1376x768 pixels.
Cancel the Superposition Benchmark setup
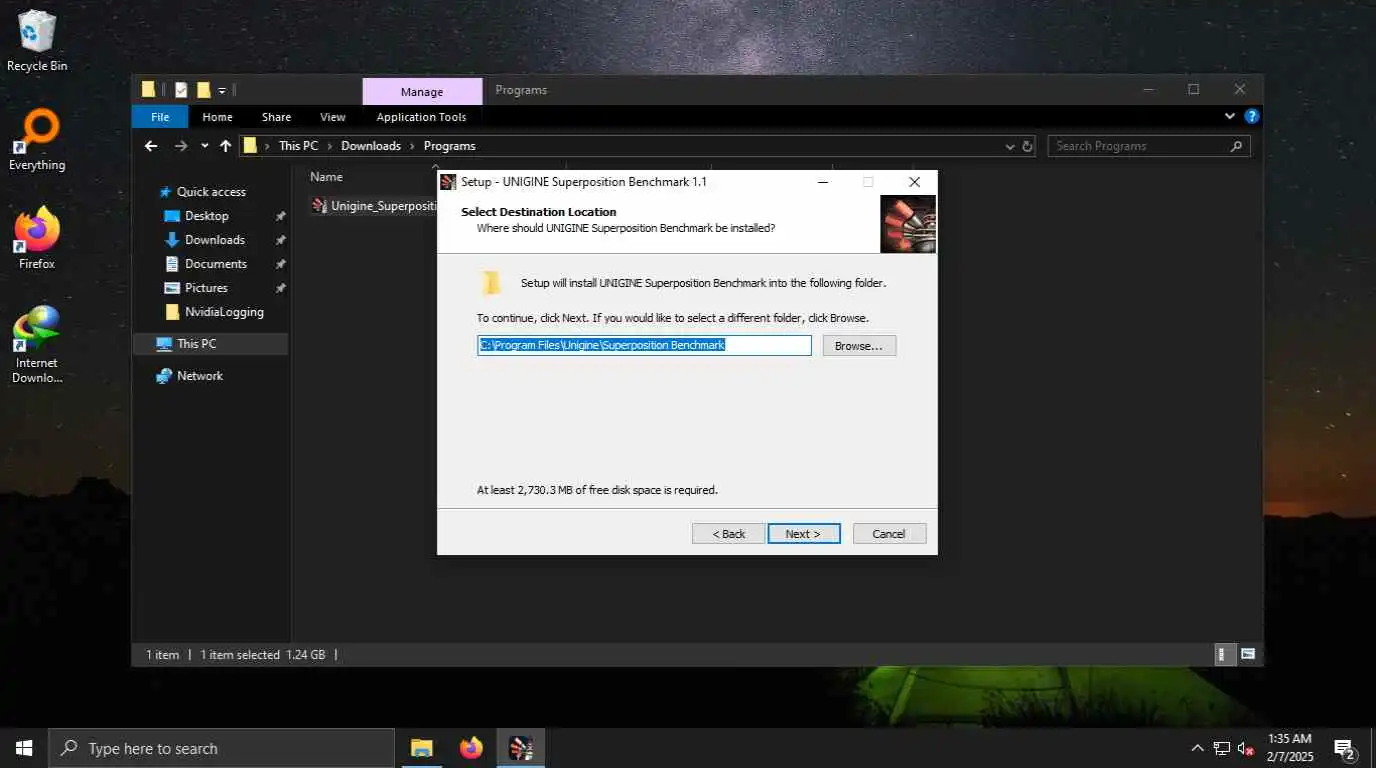tap(889, 534)
